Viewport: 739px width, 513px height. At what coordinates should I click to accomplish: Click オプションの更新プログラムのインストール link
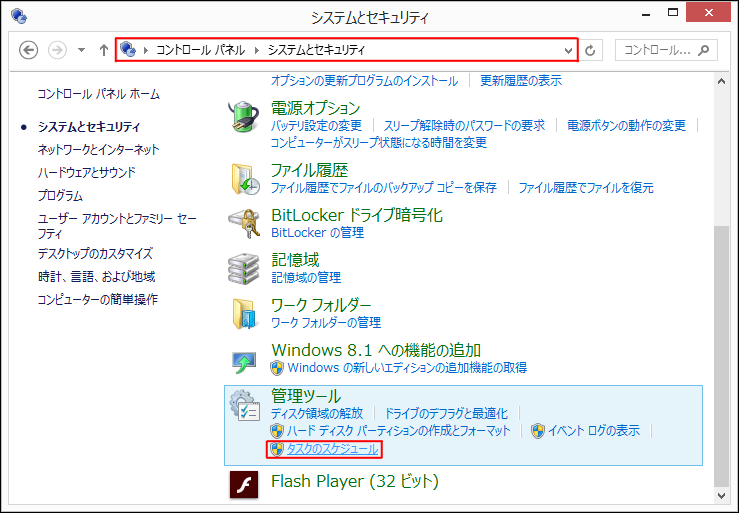click(x=364, y=81)
